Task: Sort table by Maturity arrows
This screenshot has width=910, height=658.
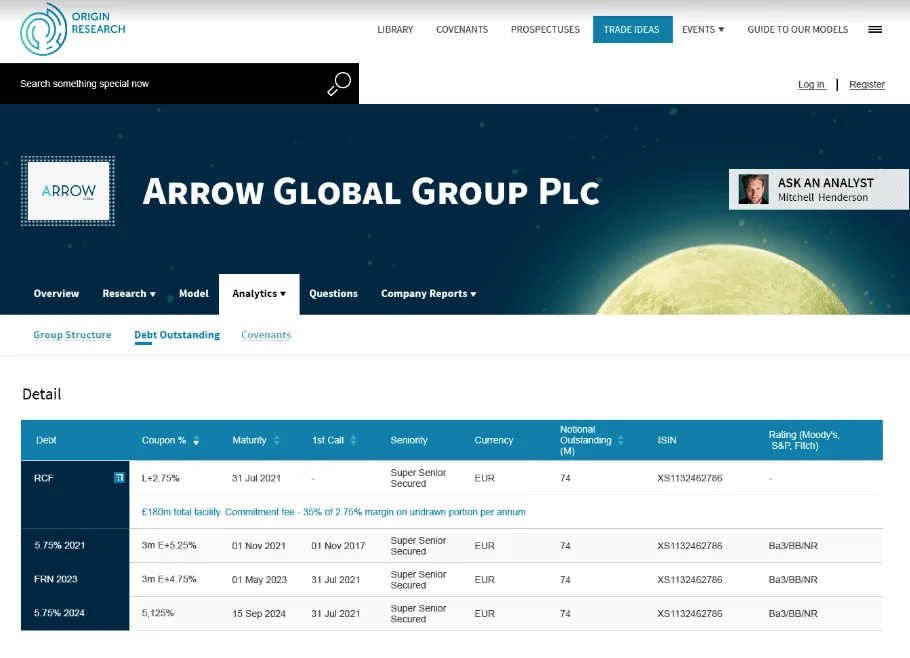Action: click(x=276, y=440)
